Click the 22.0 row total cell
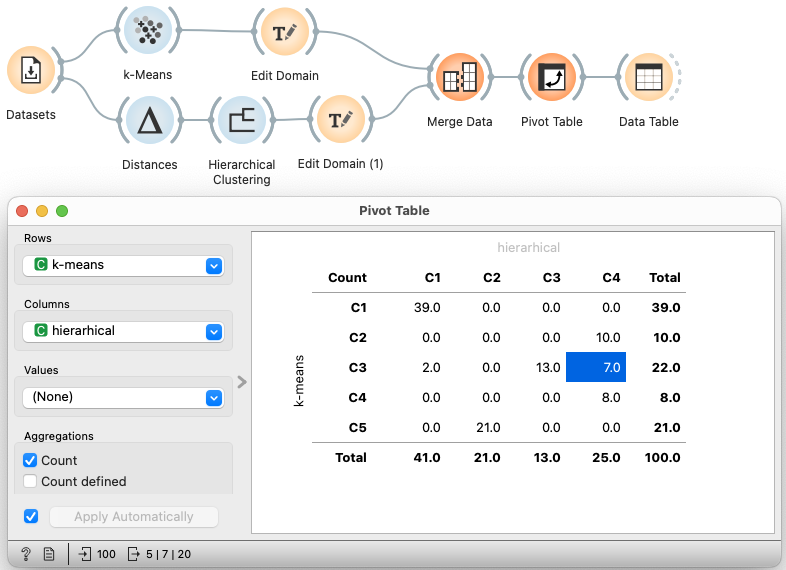 click(x=666, y=367)
